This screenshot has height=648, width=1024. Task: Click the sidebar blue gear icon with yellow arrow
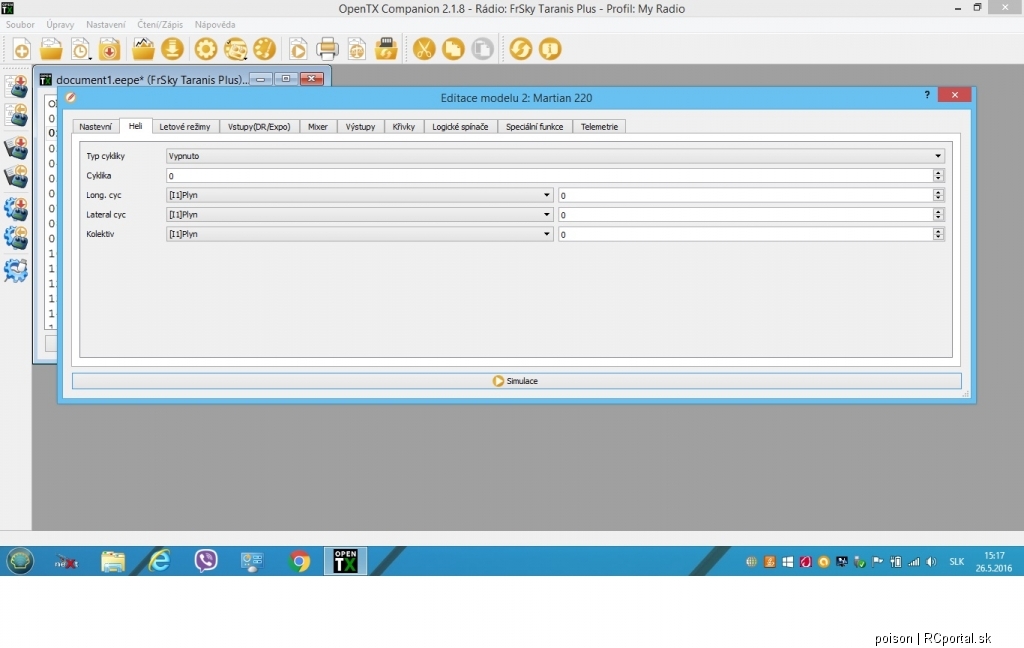[16, 238]
